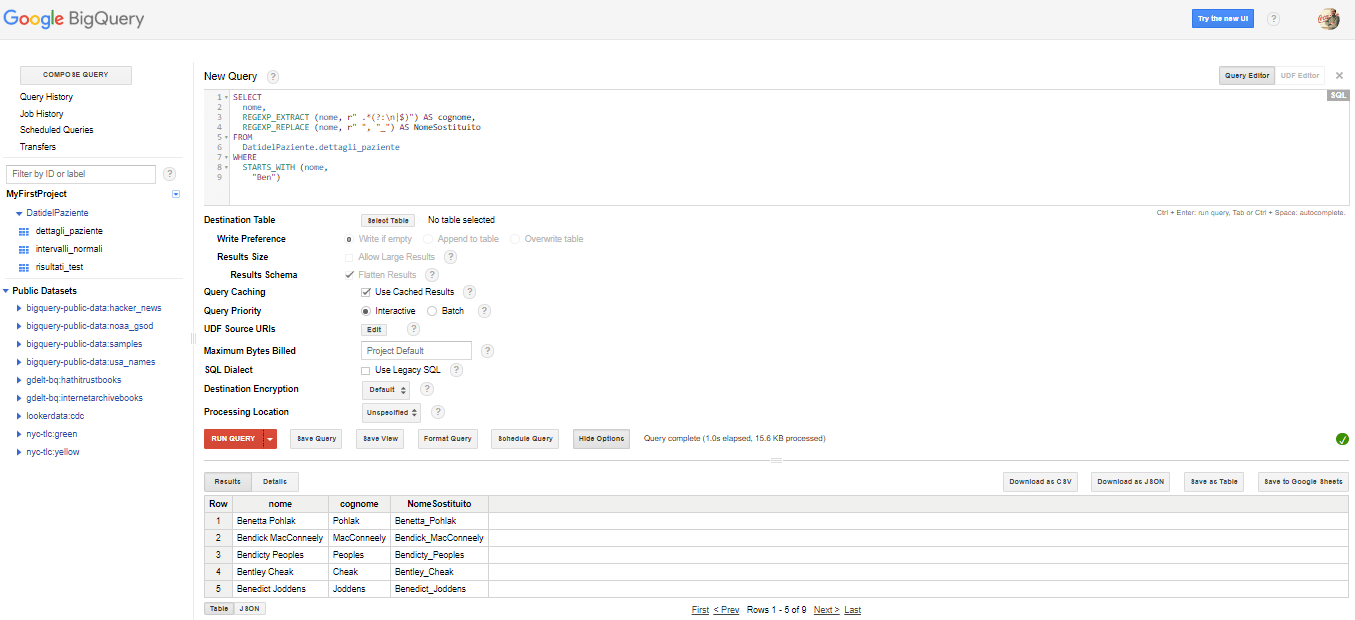Viewport: 1355px width, 620px height.
Task: Download results as JSON
Action: tap(1130, 481)
